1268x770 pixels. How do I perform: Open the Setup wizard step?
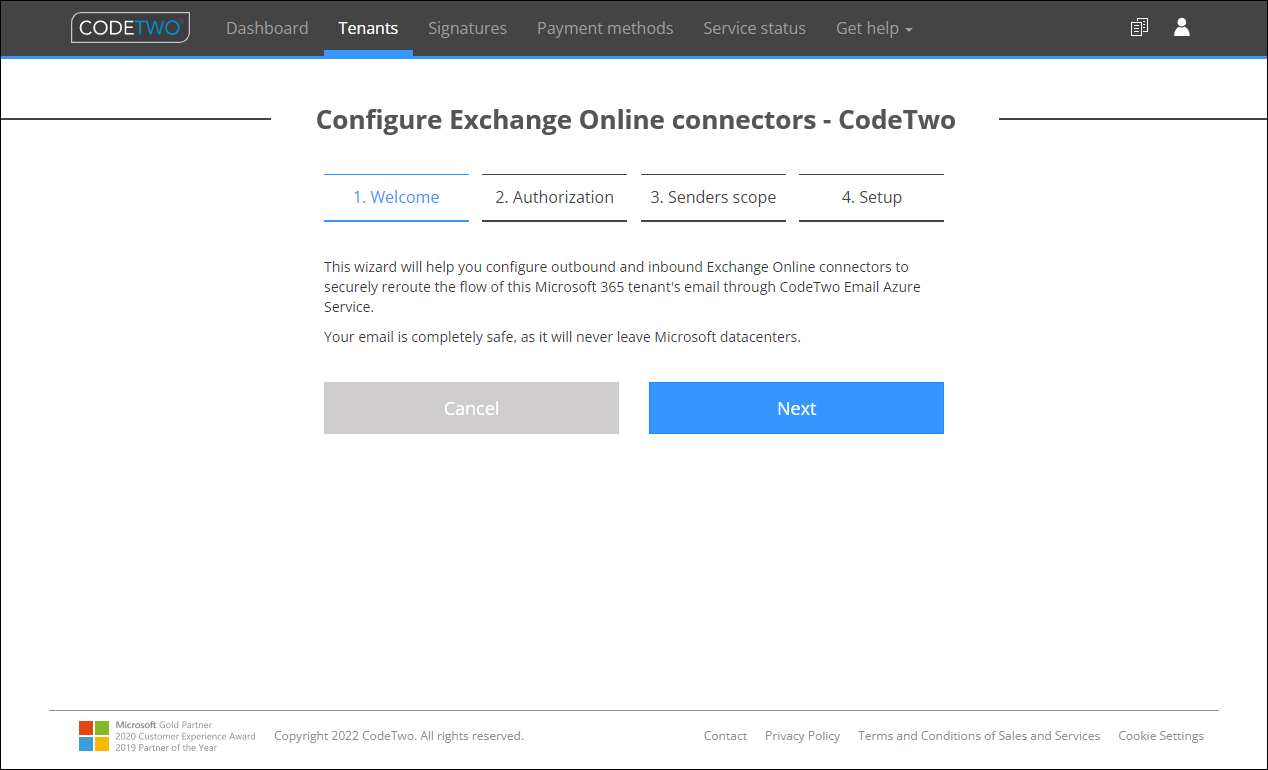pos(871,197)
